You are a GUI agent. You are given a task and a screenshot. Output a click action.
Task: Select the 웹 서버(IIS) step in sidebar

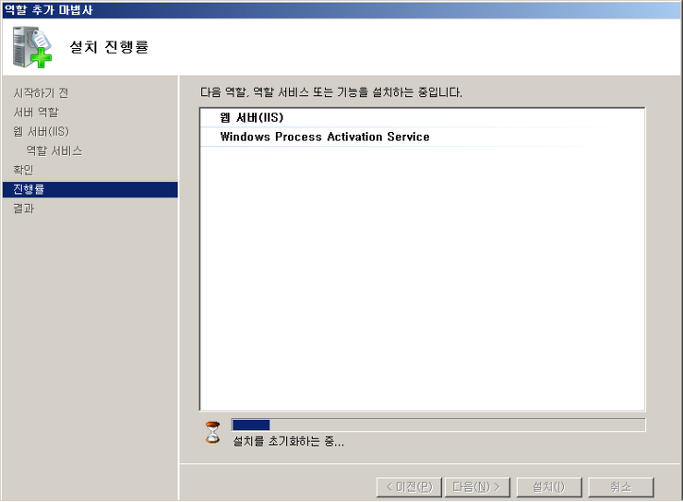pos(41,131)
